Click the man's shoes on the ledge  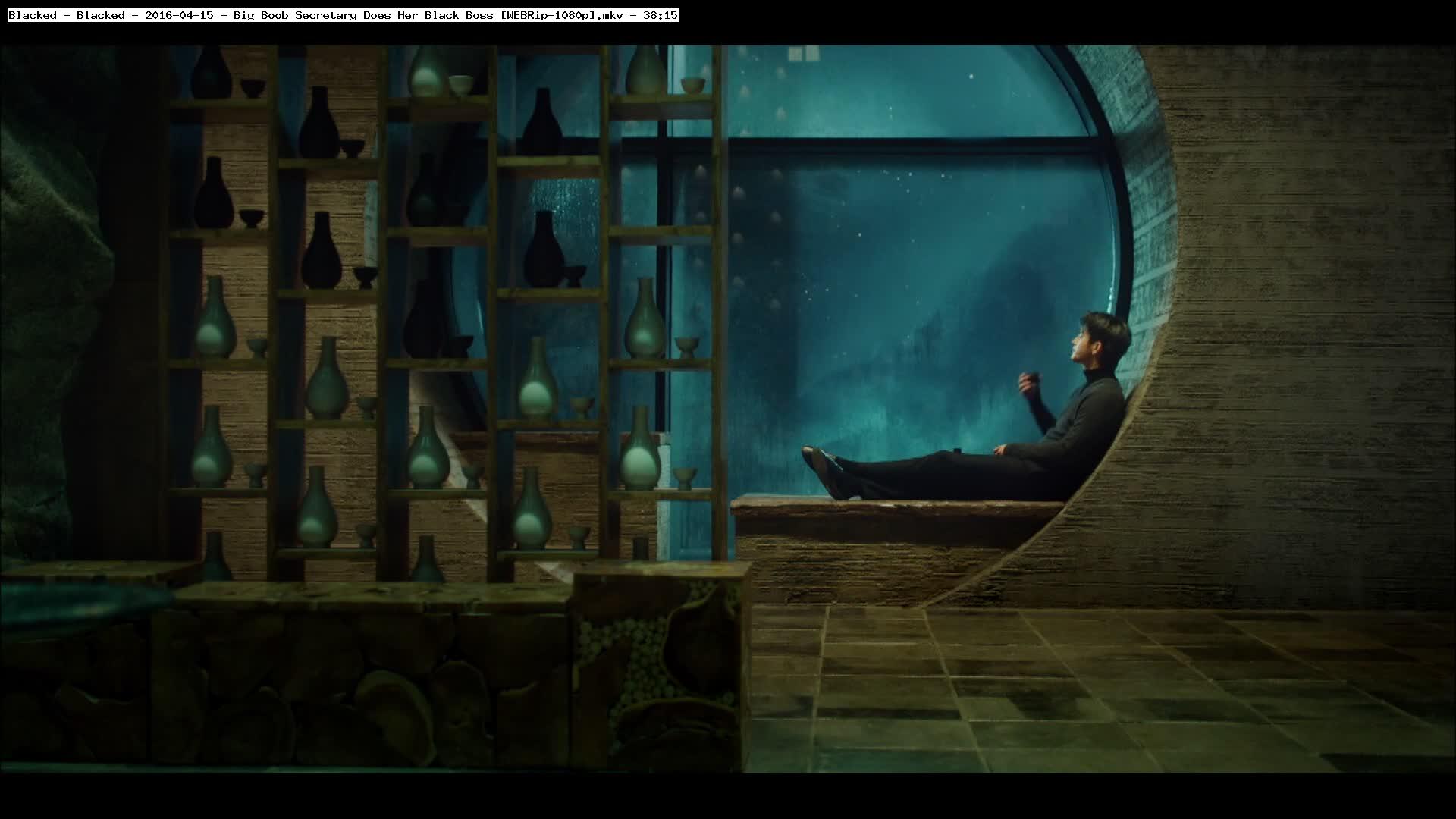pyautogui.click(x=823, y=466)
